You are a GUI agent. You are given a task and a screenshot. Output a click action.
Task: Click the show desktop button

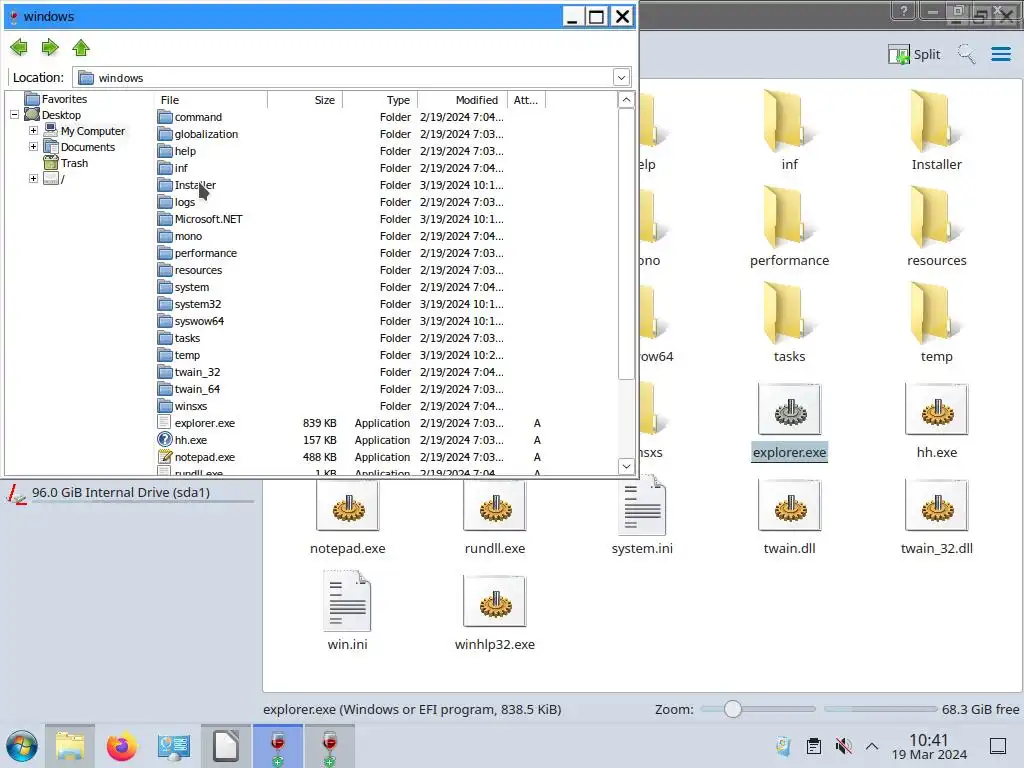coord(998,746)
